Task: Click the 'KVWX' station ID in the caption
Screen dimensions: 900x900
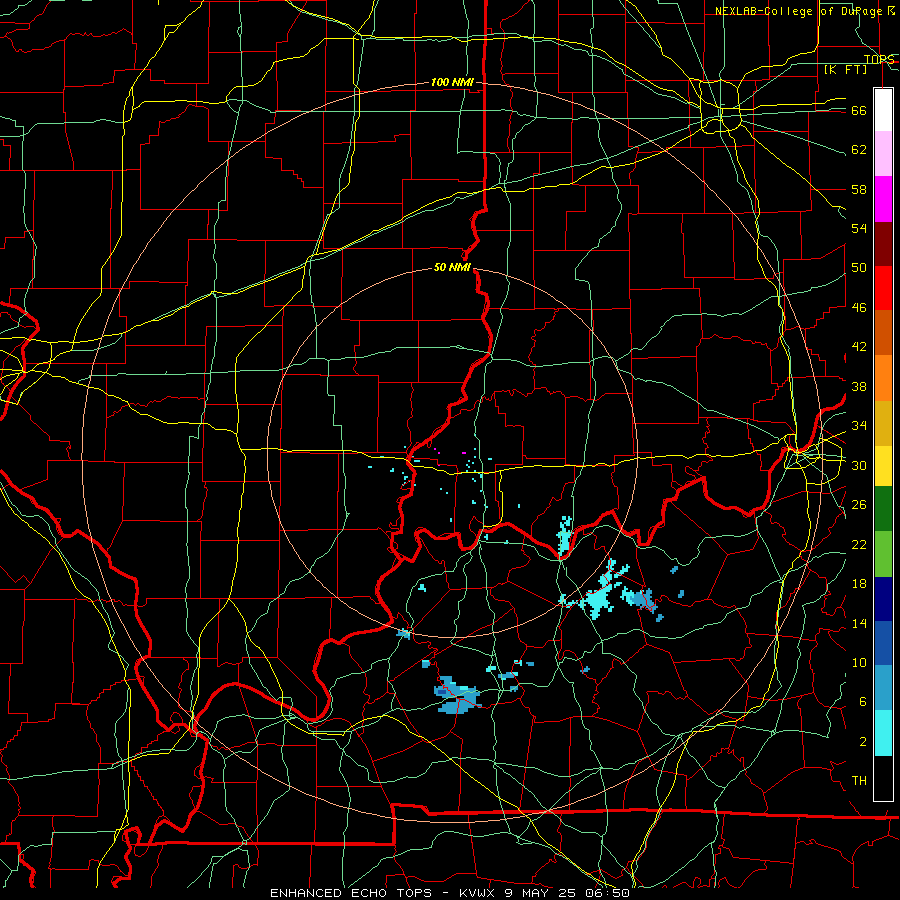Action: (479, 893)
